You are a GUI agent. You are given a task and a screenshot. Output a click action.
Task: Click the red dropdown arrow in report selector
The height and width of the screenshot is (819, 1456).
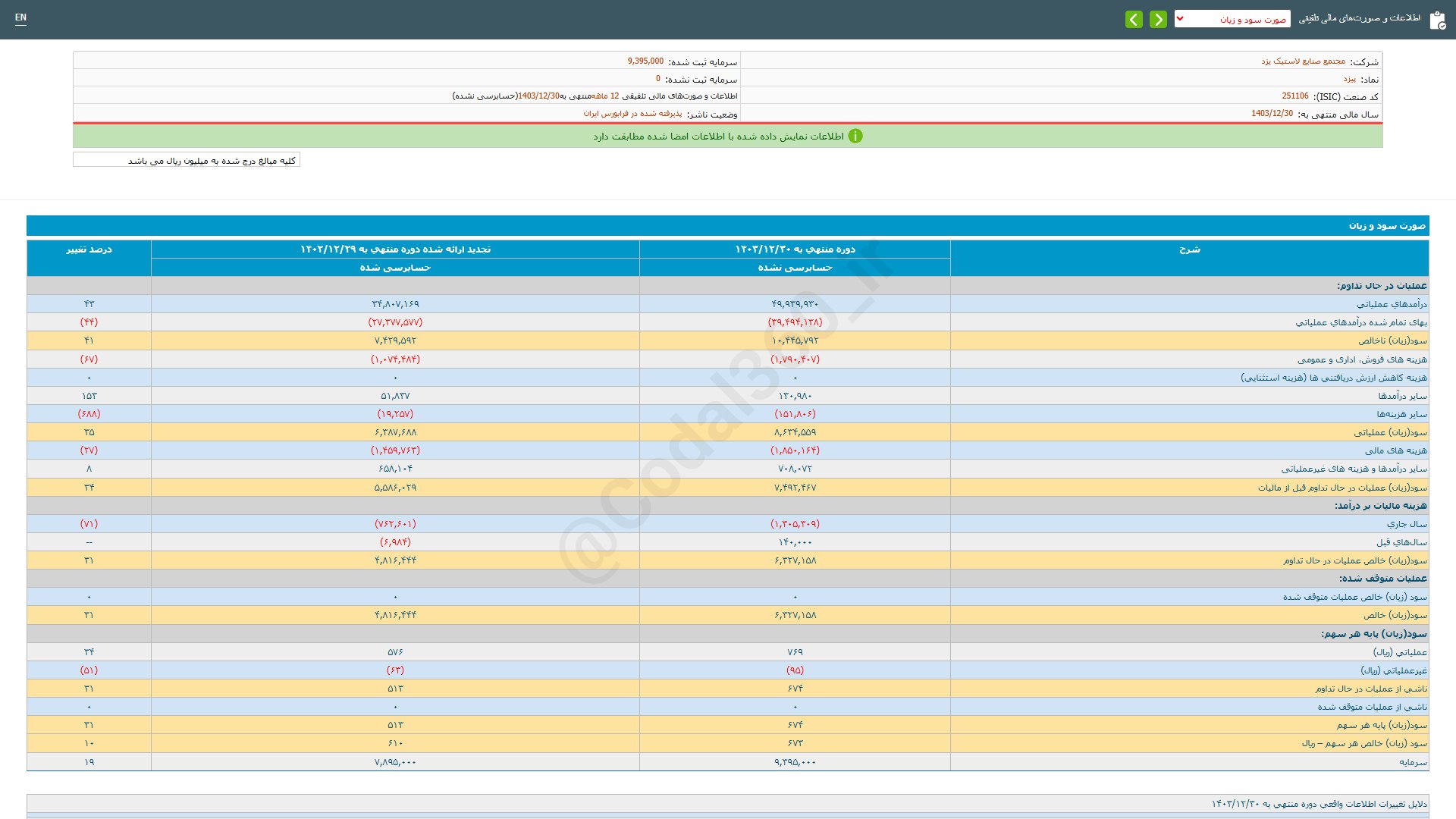pos(1180,19)
